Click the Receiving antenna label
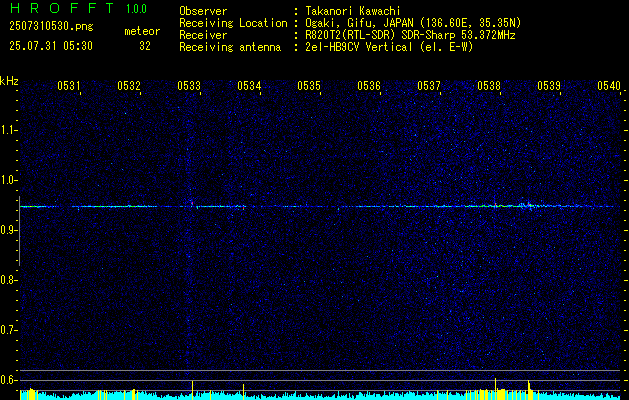The height and width of the screenshot is (400, 629). [230, 47]
